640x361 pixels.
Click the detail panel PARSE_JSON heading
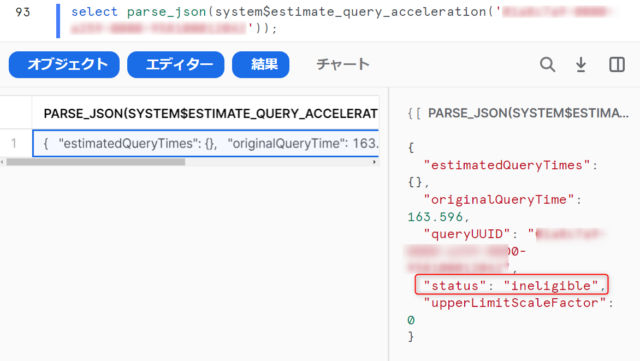coord(528,113)
